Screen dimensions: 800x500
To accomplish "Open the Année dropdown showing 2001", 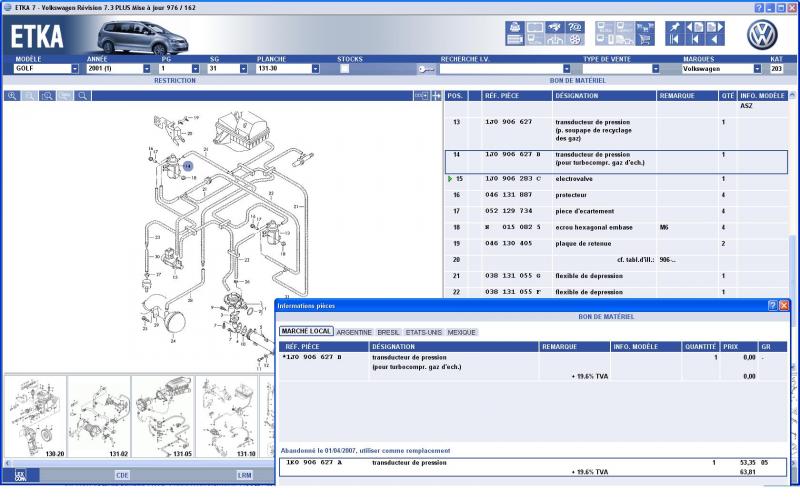I will 147,69.
